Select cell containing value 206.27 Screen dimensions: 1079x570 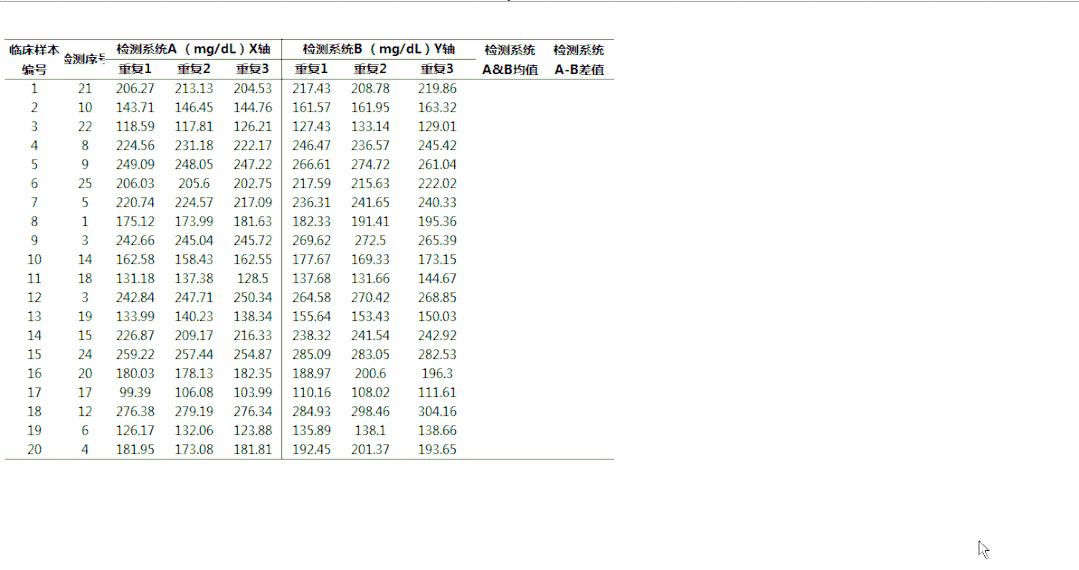click(x=135, y=89)
